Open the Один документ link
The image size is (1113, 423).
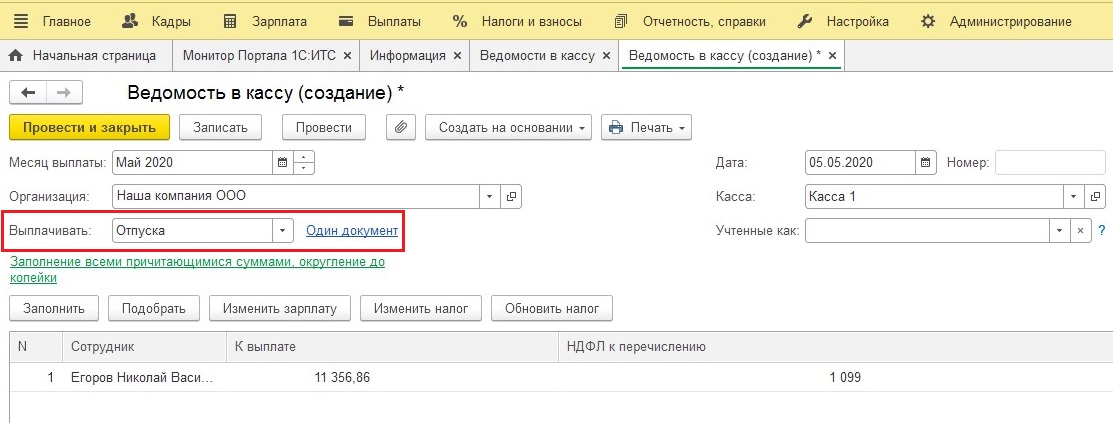[352, 231]
